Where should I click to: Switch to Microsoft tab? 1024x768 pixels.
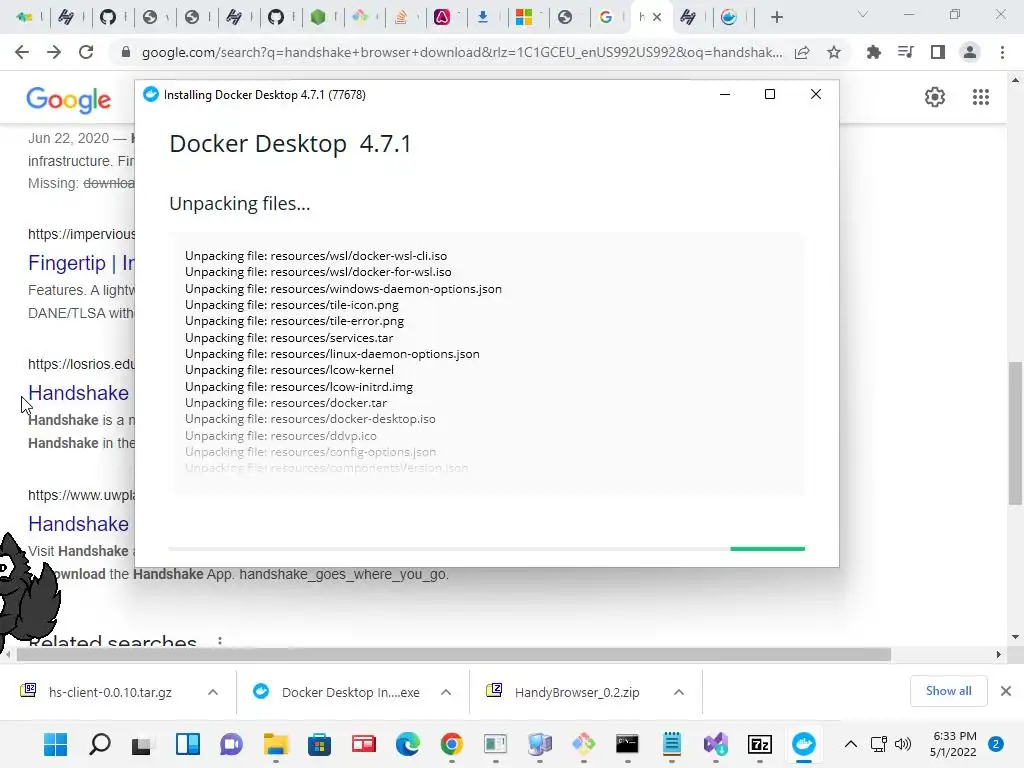[524, 18]
